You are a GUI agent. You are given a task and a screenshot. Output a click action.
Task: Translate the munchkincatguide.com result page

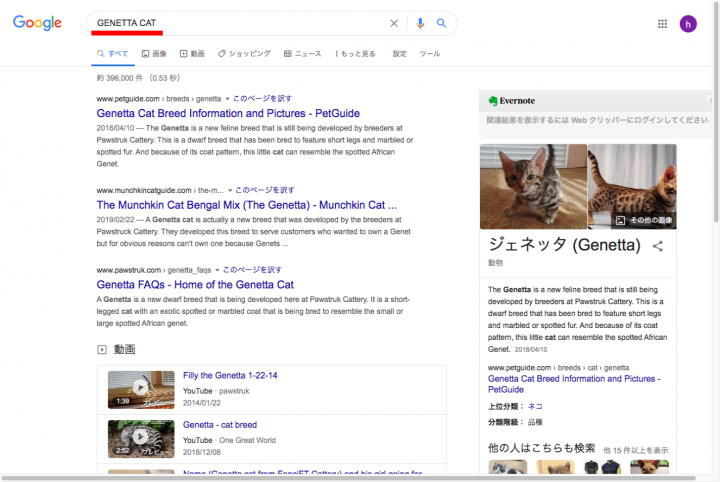pos(265,190)
